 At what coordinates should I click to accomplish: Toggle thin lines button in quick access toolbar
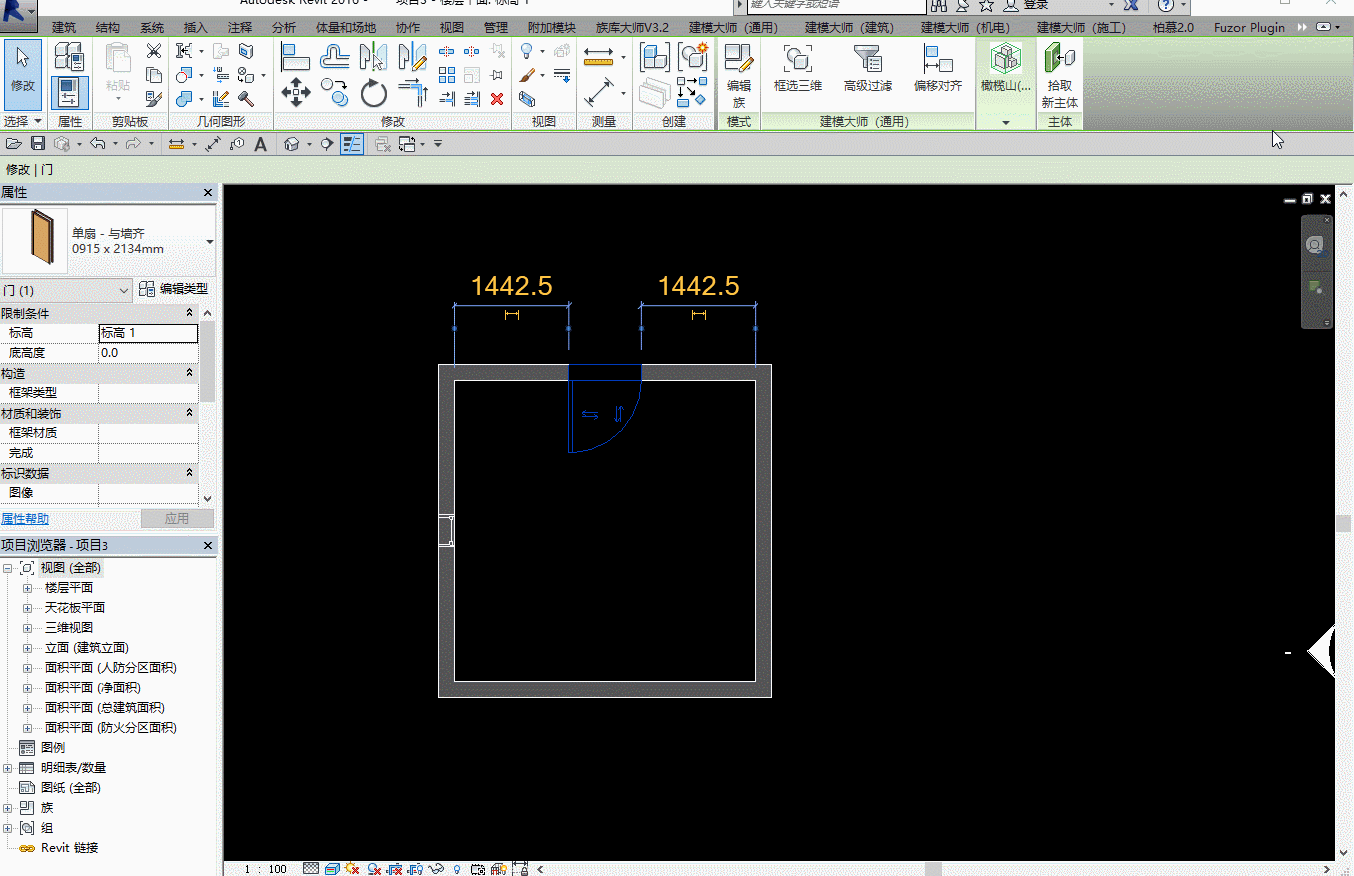pos(352,144)
